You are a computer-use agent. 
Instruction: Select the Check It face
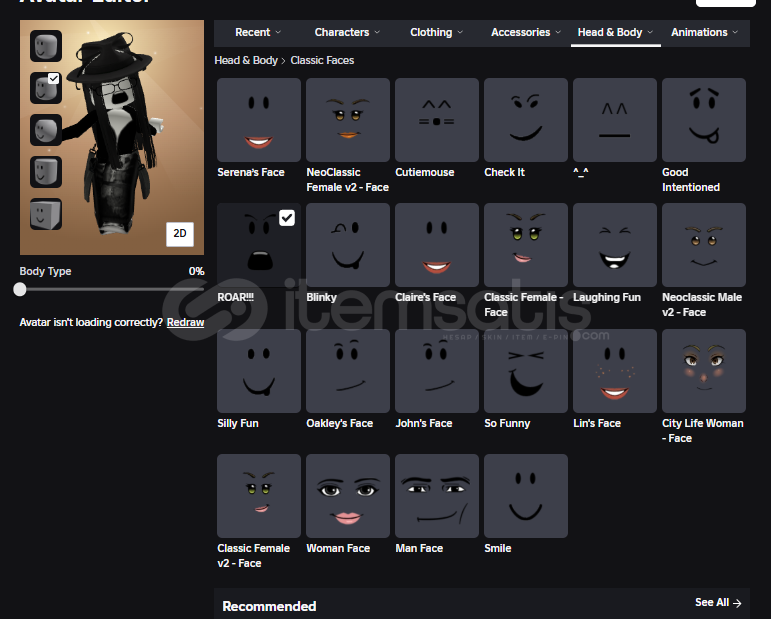pos(526,120)
